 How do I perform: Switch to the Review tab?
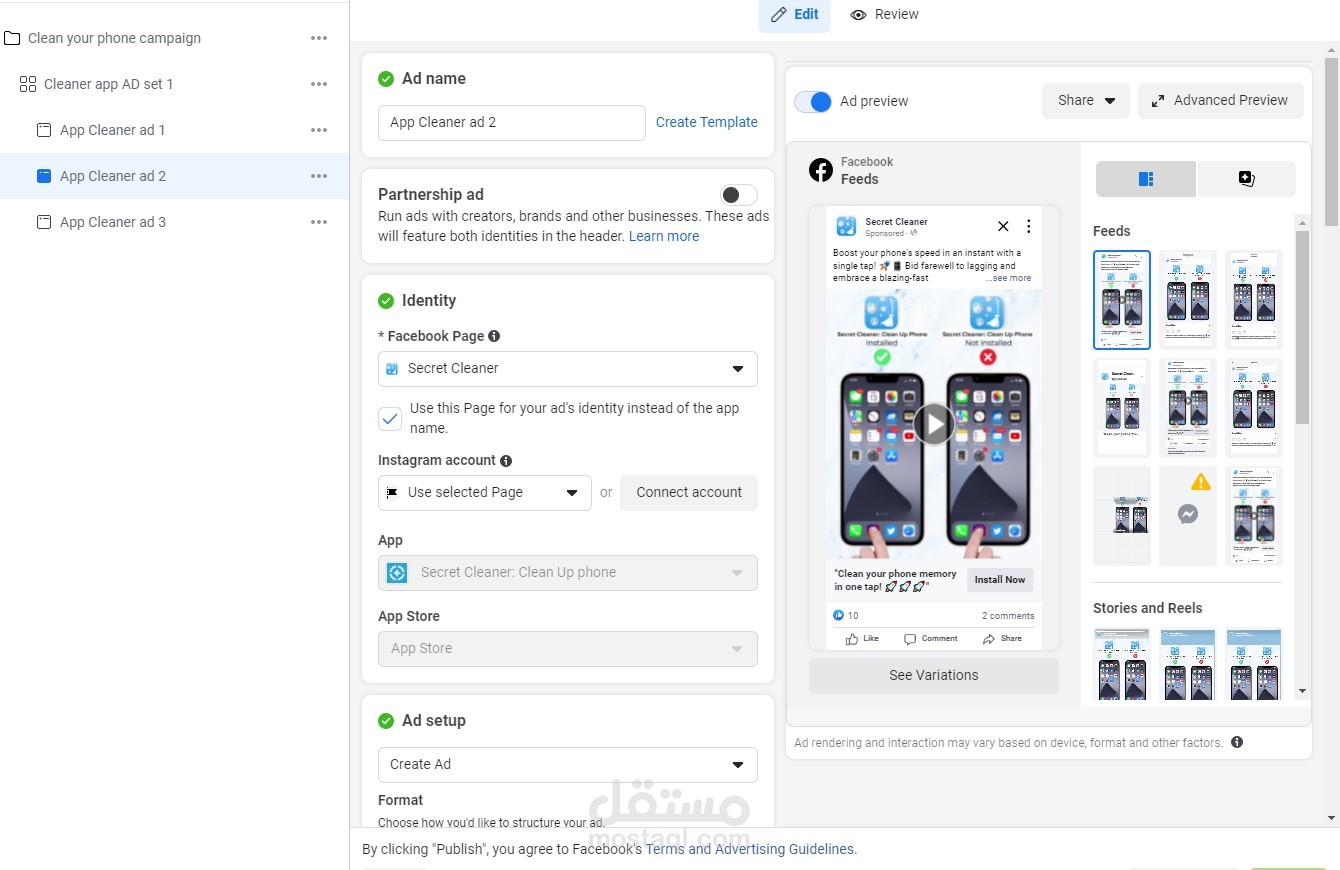(884, 15)
